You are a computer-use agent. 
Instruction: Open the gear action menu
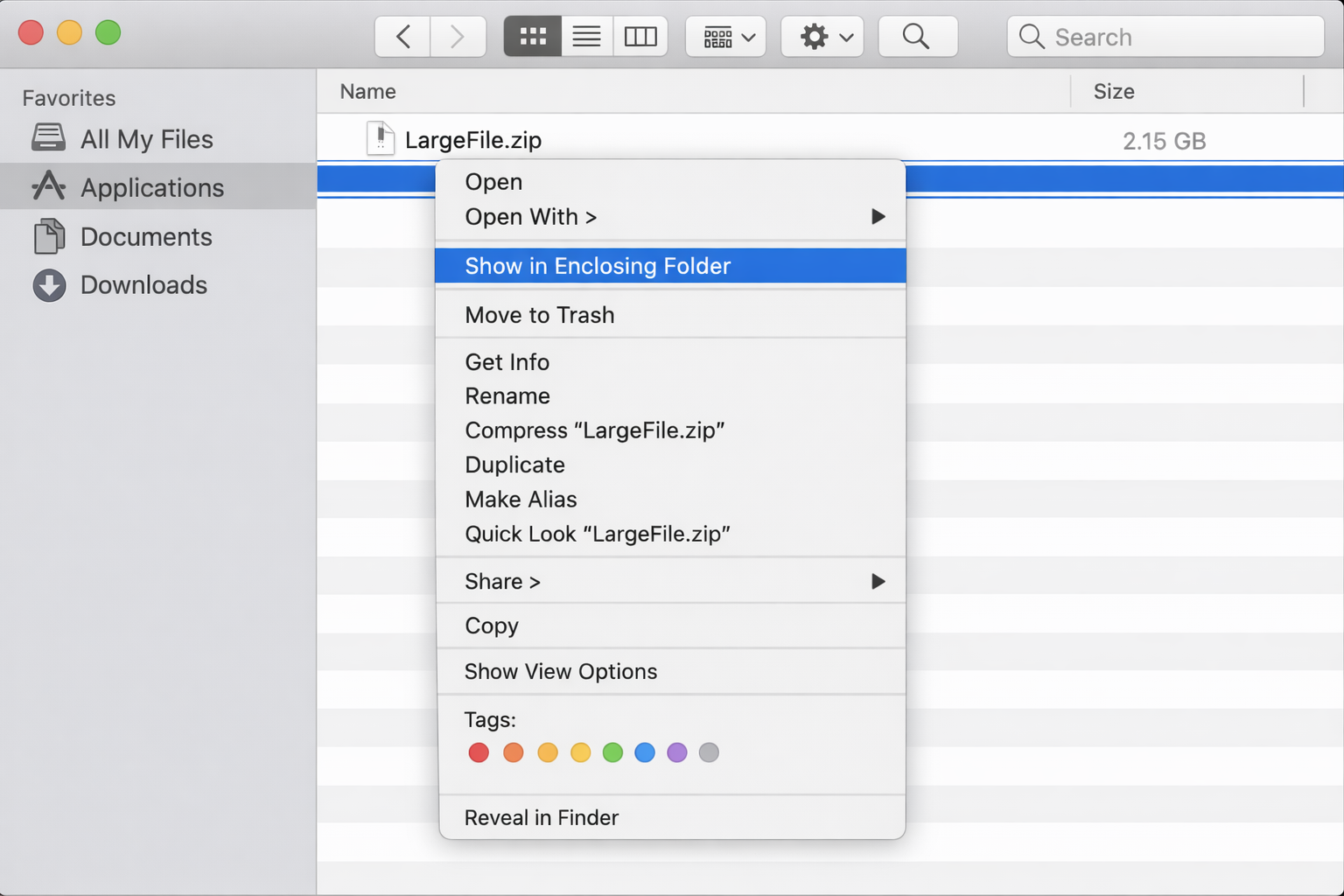tap(823, 37)
